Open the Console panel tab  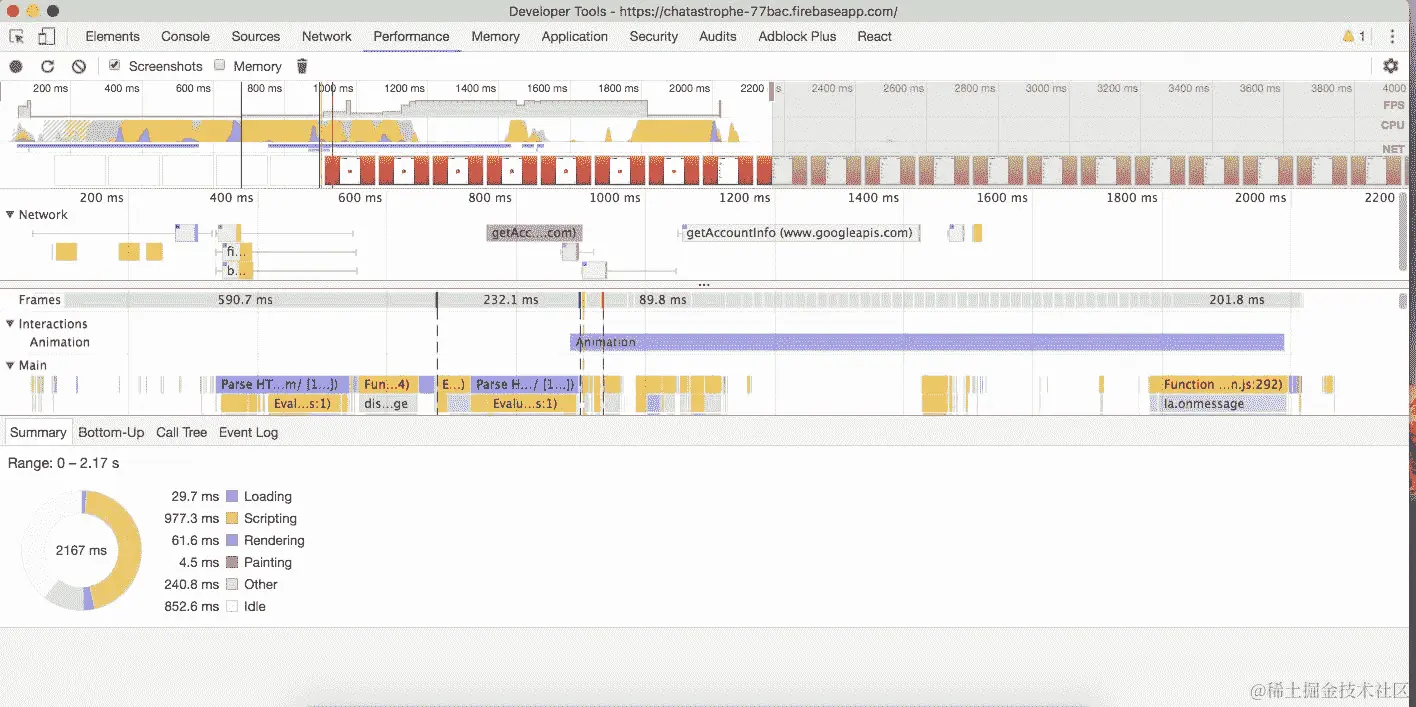pyautogui.click(x=185, y=36)
